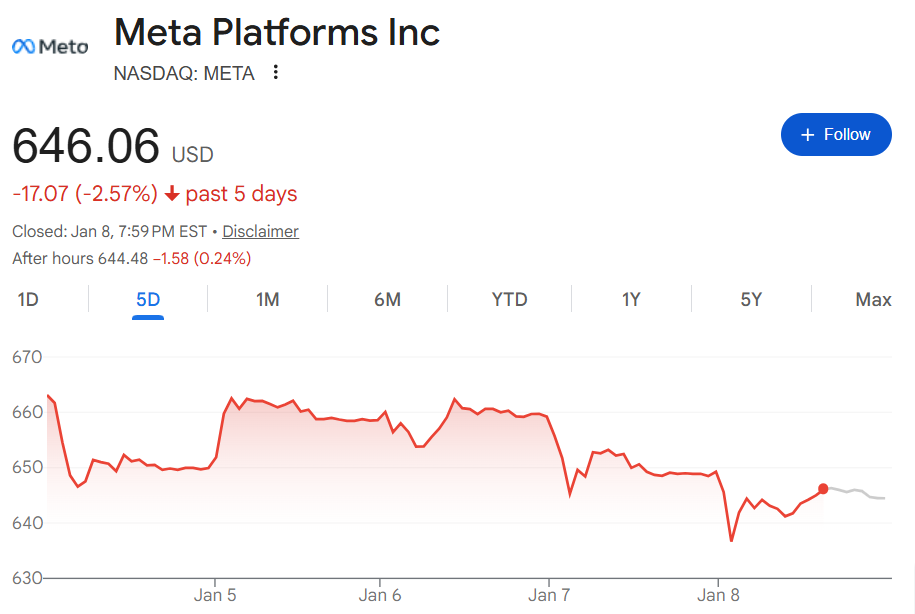Select the 5Y time range tab

[751, 300]
